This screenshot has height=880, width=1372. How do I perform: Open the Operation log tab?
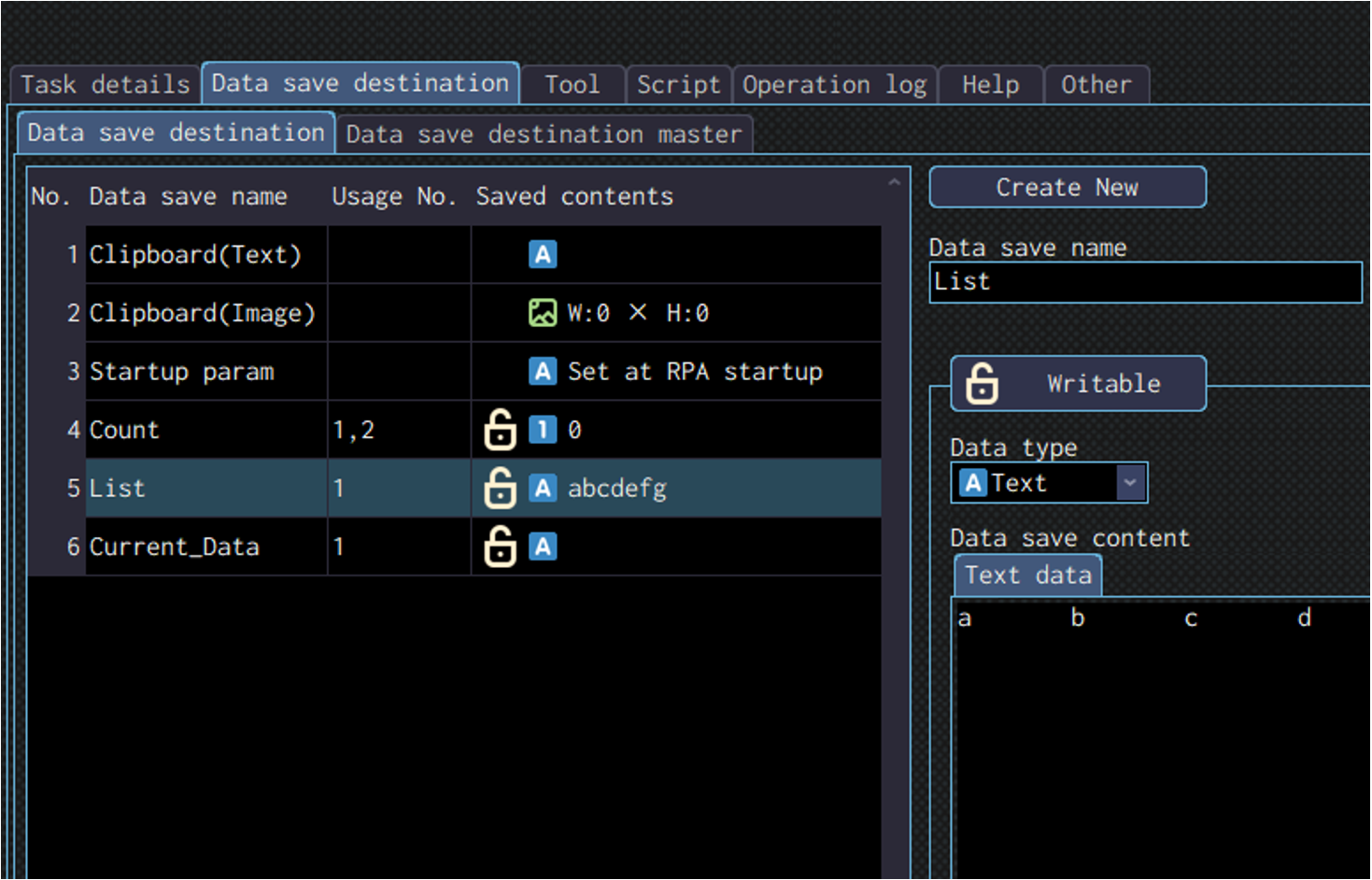(834, 85)
